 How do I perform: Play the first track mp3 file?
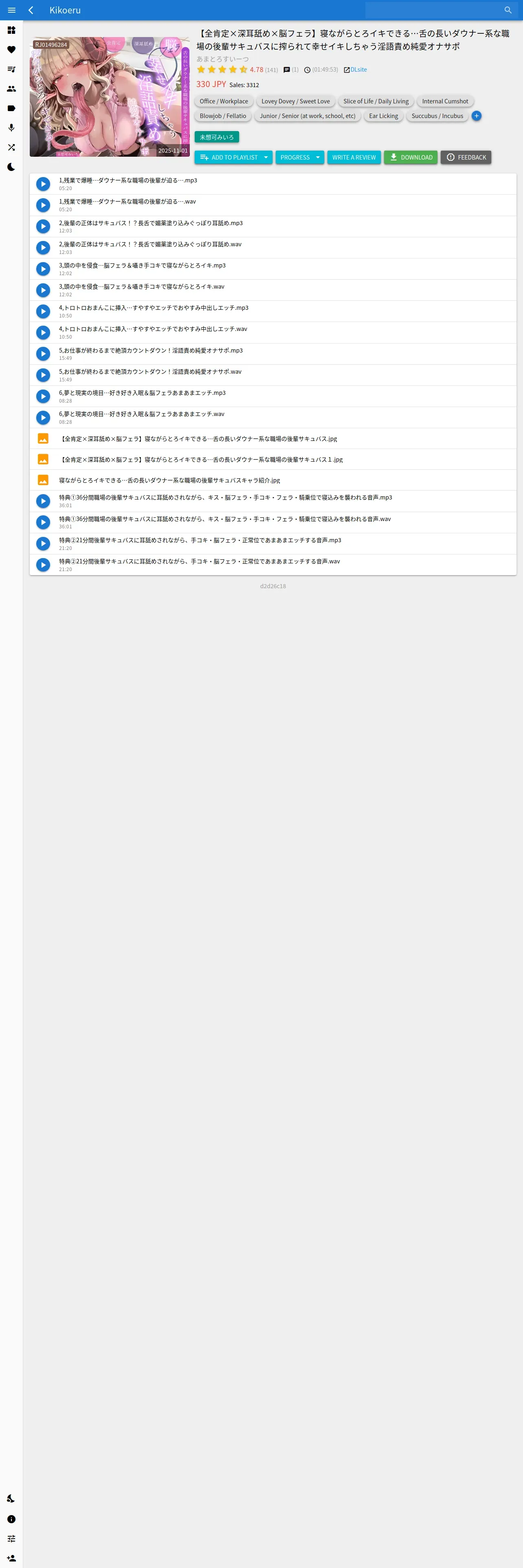[43, 184]
